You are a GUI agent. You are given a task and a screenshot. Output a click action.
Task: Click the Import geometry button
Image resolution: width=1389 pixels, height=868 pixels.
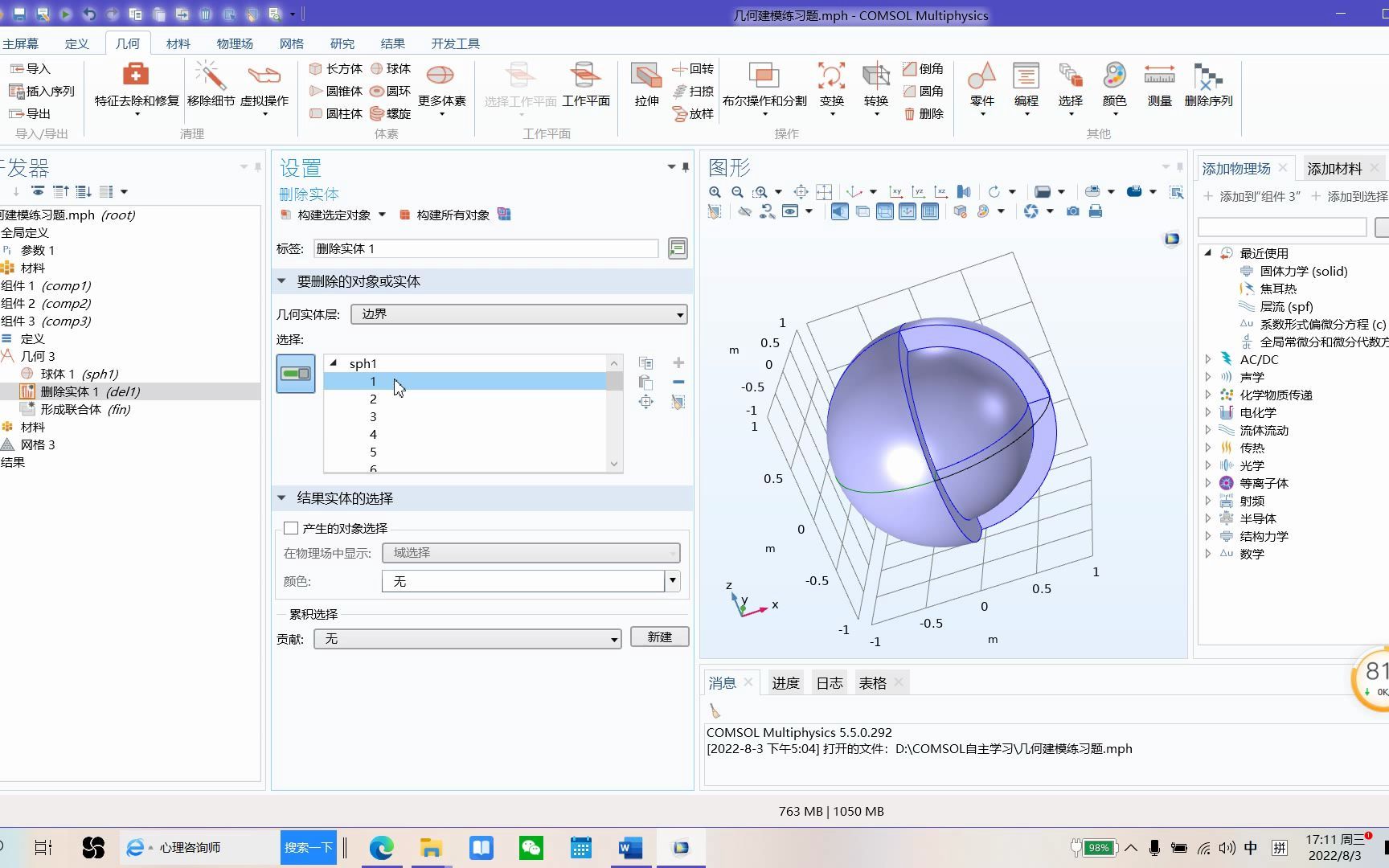pyautogui.click(x=30, y=69)
